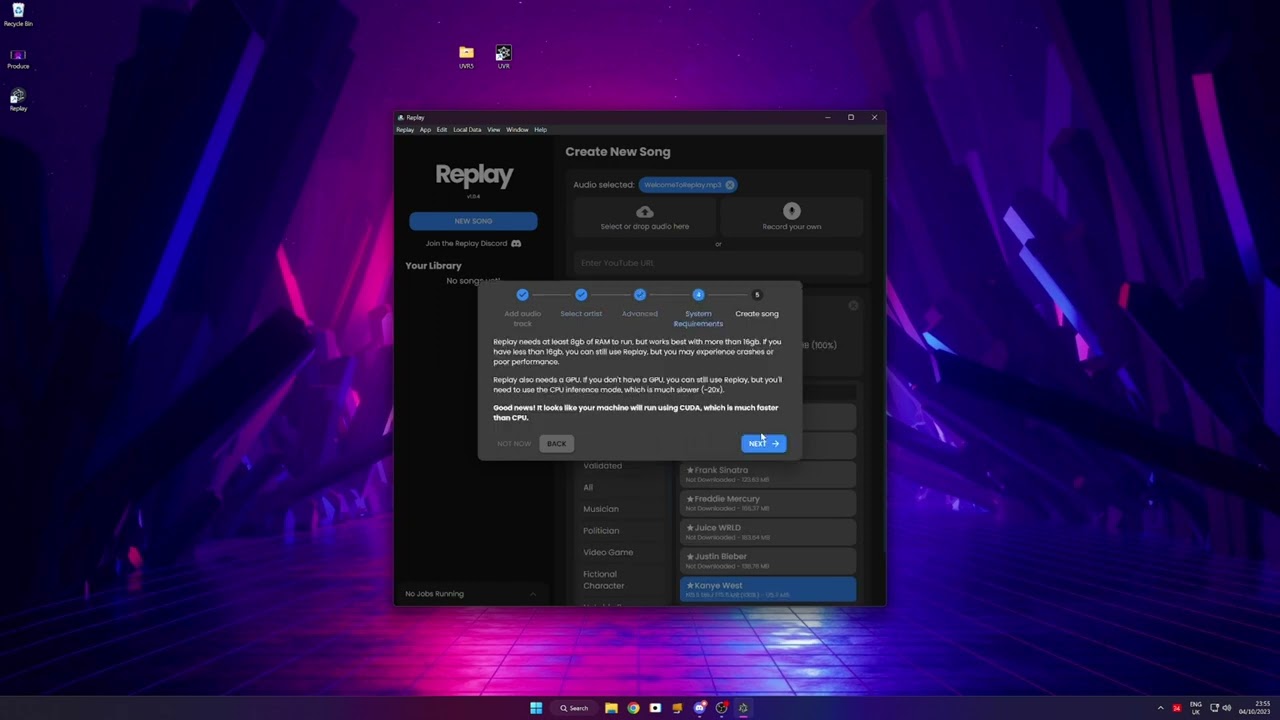Click the NEW SONG button
1280x720 pixels.
[x=473, y=221]
